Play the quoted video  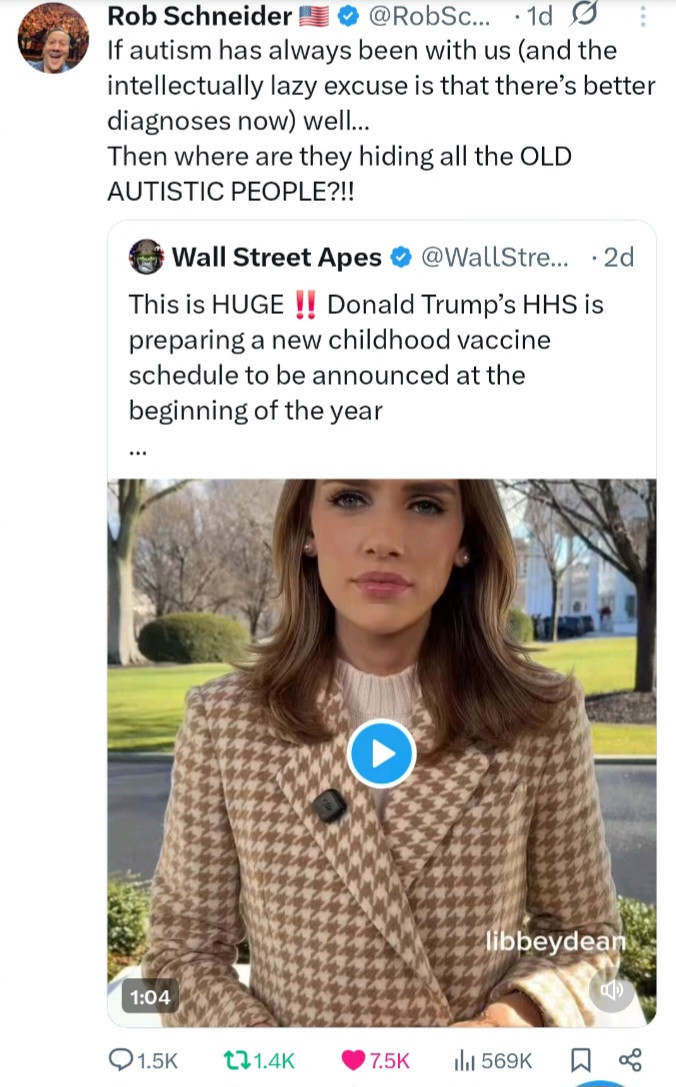pos(381,753)
